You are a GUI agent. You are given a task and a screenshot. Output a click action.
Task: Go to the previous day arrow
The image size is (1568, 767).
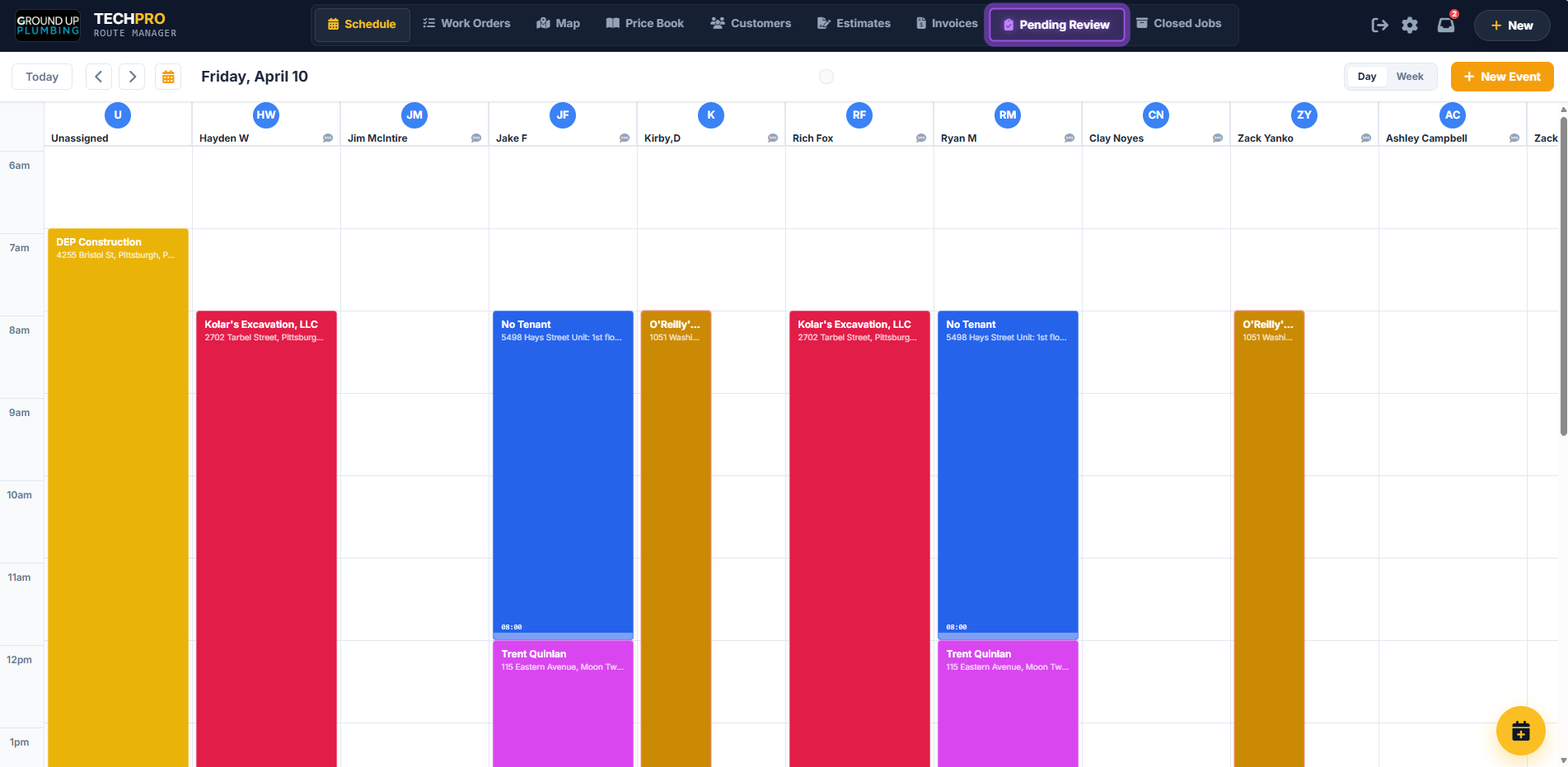pos(99,77)
